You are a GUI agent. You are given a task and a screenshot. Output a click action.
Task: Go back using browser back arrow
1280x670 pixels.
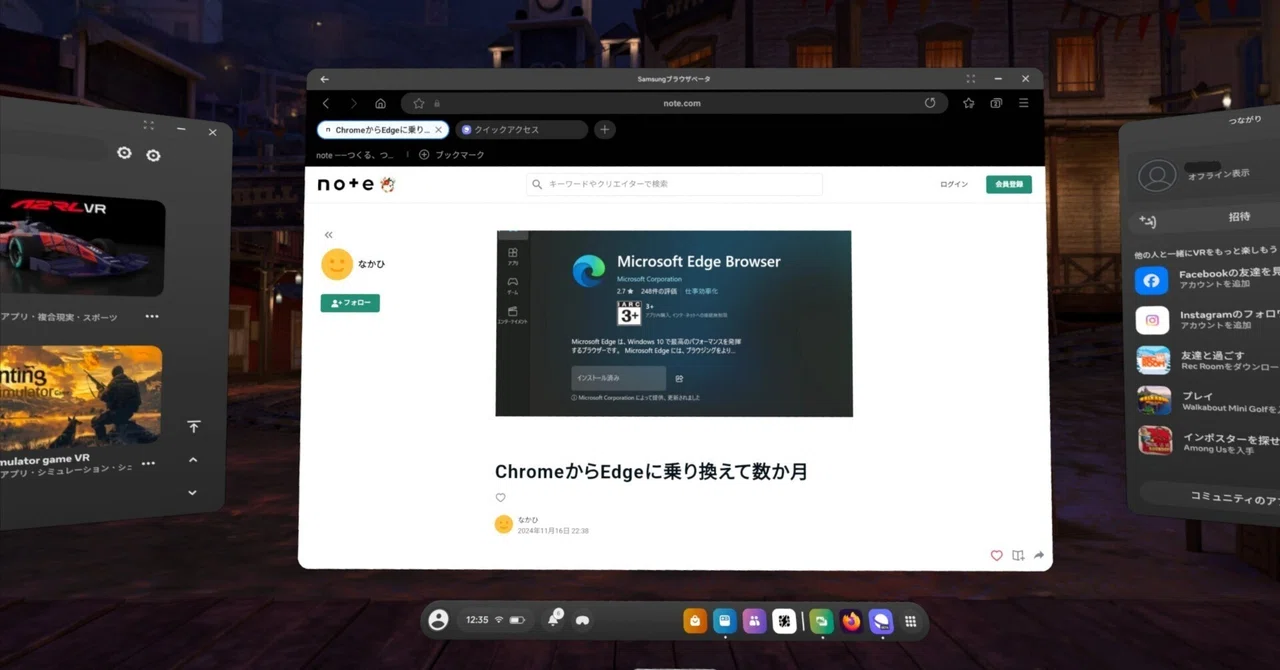pos(326,103)
